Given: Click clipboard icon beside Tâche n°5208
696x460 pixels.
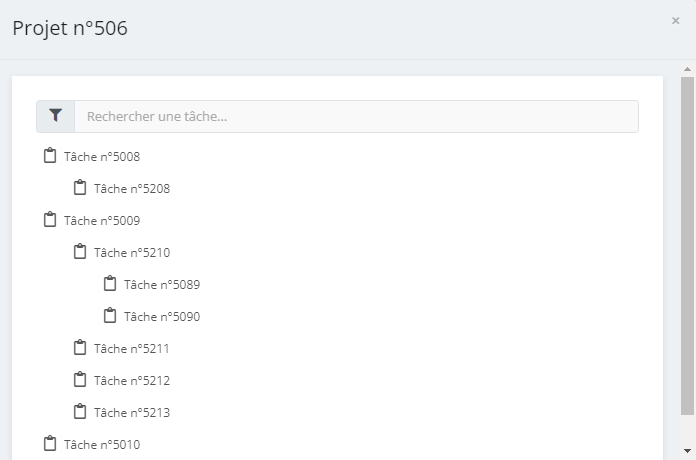Looking at the screenshot, I should (80, 188).
